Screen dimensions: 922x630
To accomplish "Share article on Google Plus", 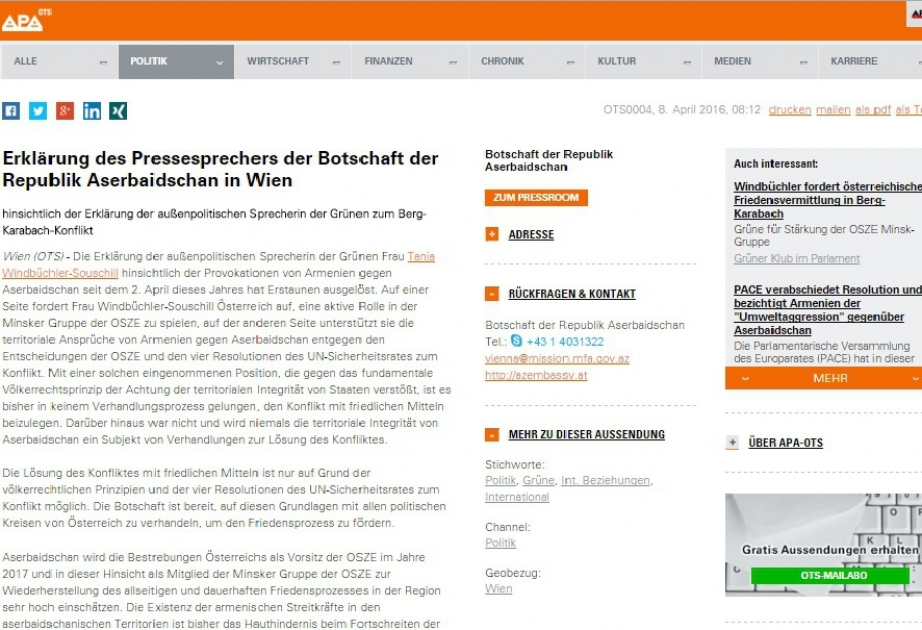I will [x=65, y=111].
